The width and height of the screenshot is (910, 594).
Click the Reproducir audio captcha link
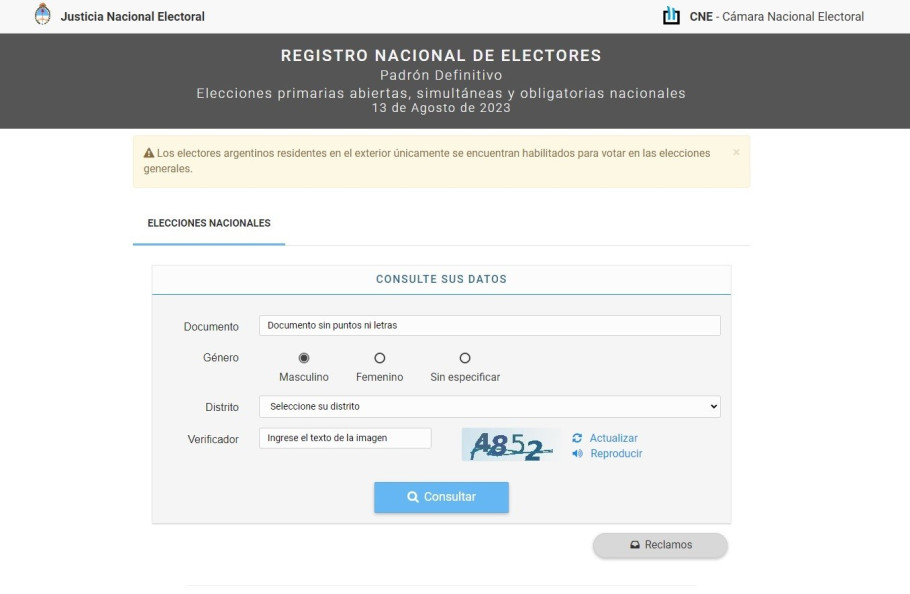(616, 454)
